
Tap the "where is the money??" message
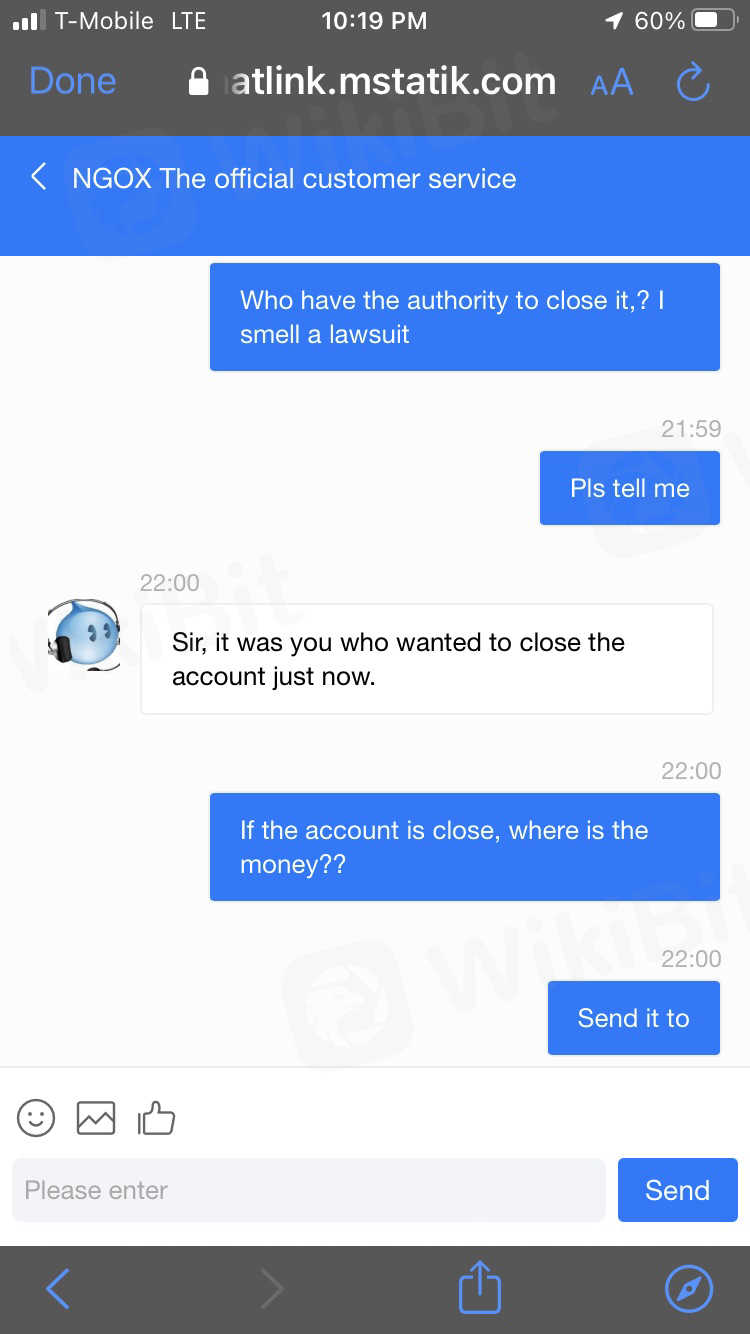464,847
